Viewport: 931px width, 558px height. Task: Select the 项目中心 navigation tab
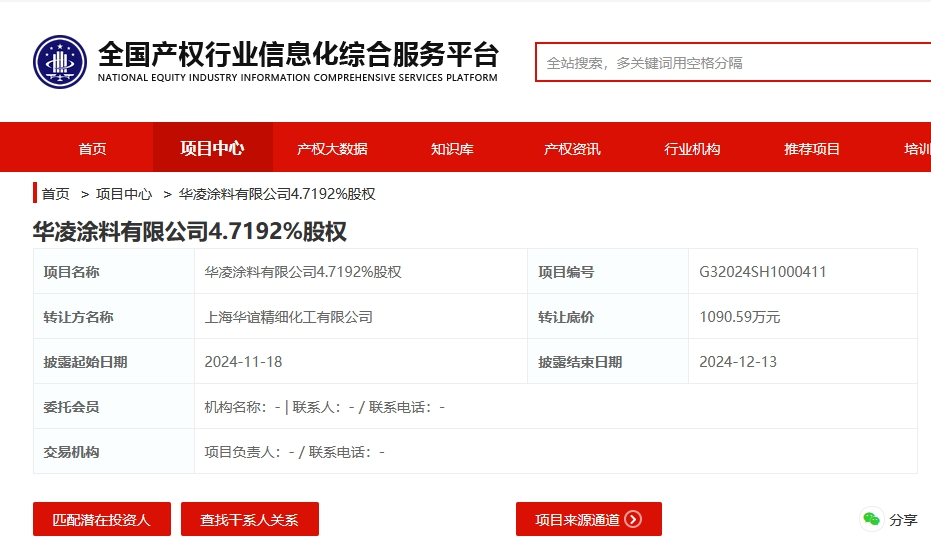pyautogui.click(x=213, y=148)
